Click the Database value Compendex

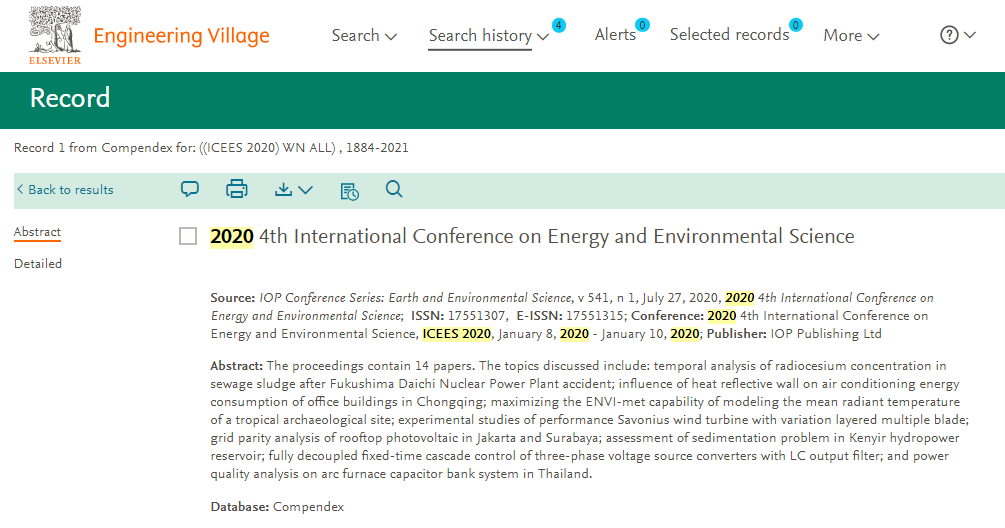tap(308, 507)
